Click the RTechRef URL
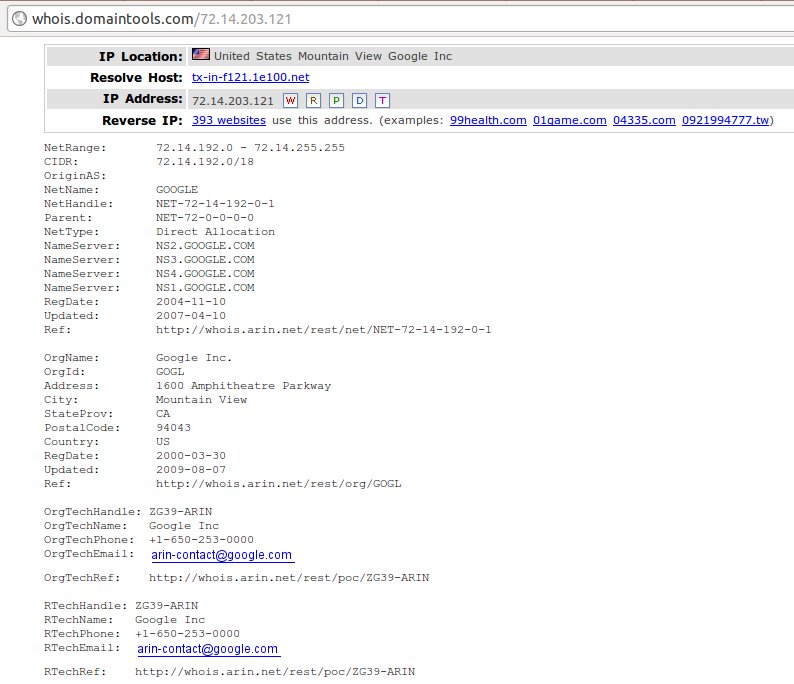Screen dimensions: 794x684 coord(274,672)
